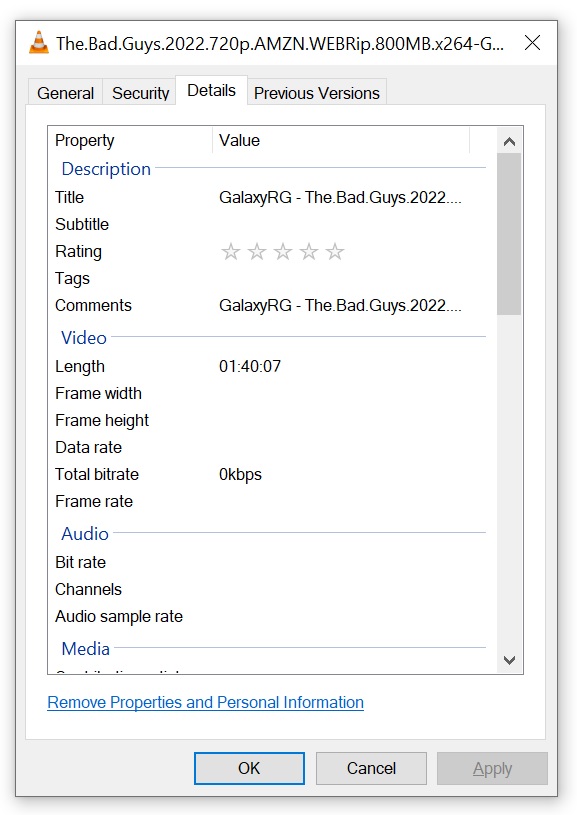Open Remove Properties and Personal Information link
577x815 pixels.
click(x=205, y=703)
